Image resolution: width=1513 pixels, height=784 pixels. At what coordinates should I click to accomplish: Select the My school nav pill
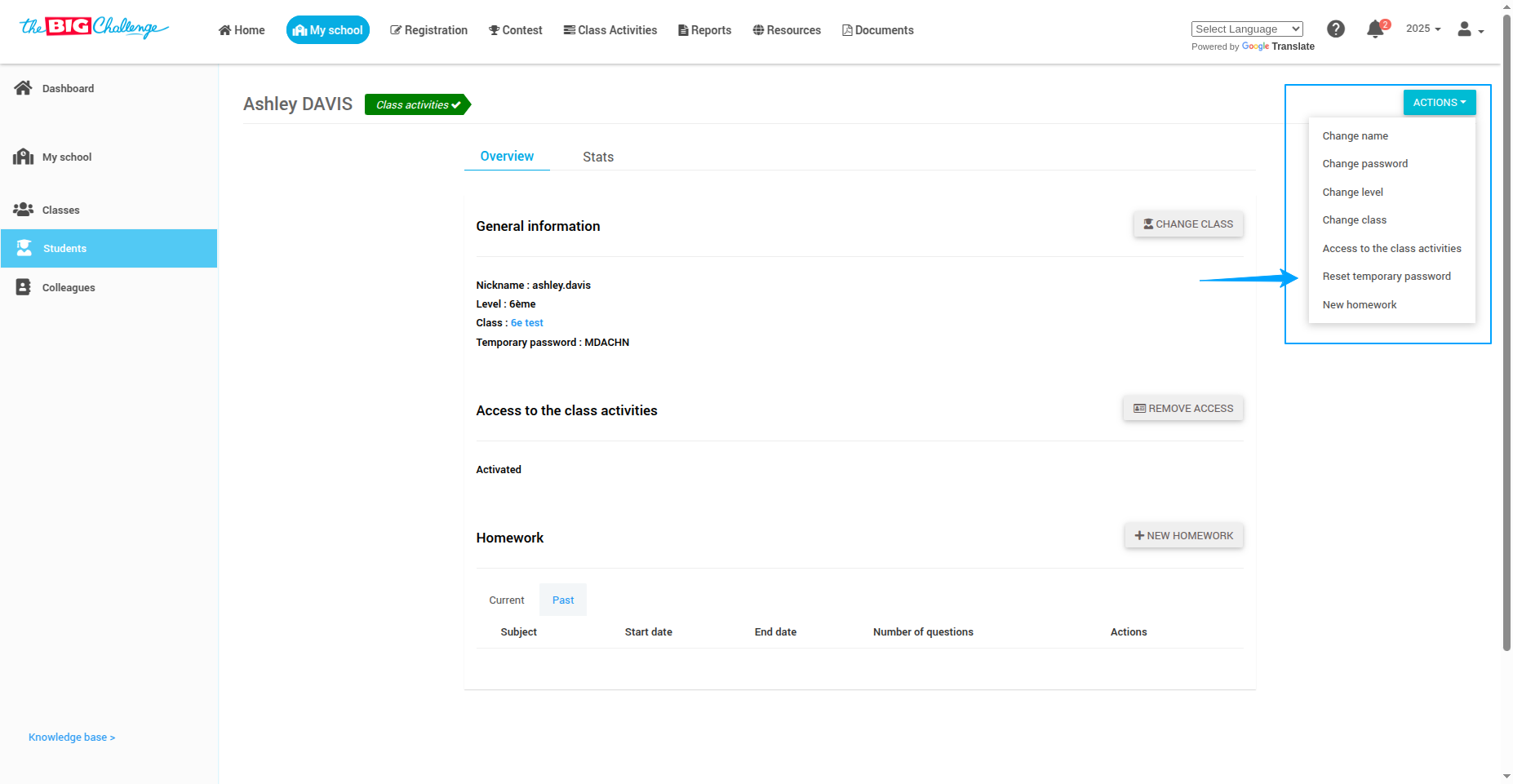(327, 30)
